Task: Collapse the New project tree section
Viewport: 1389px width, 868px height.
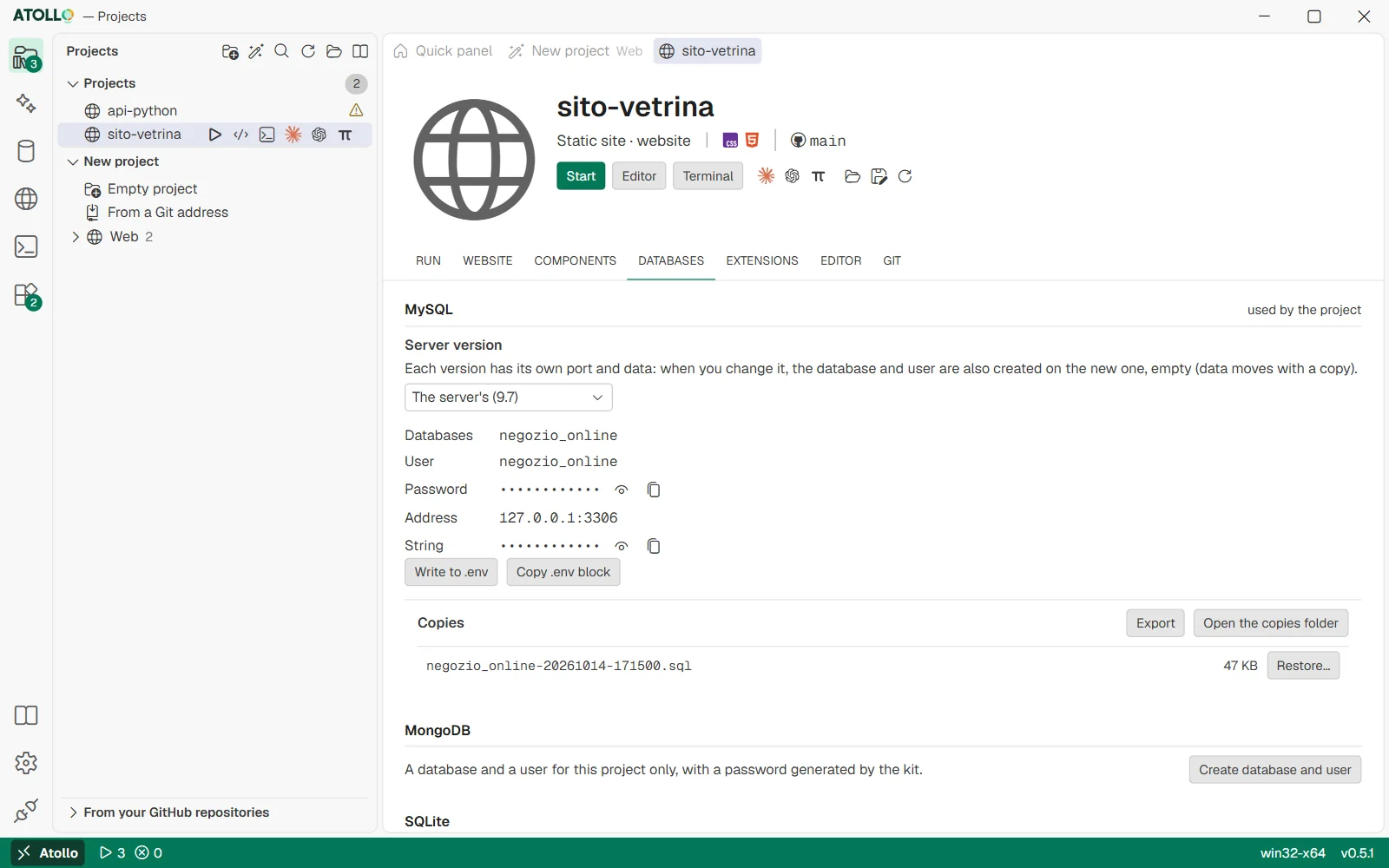Action: point(73,161)
